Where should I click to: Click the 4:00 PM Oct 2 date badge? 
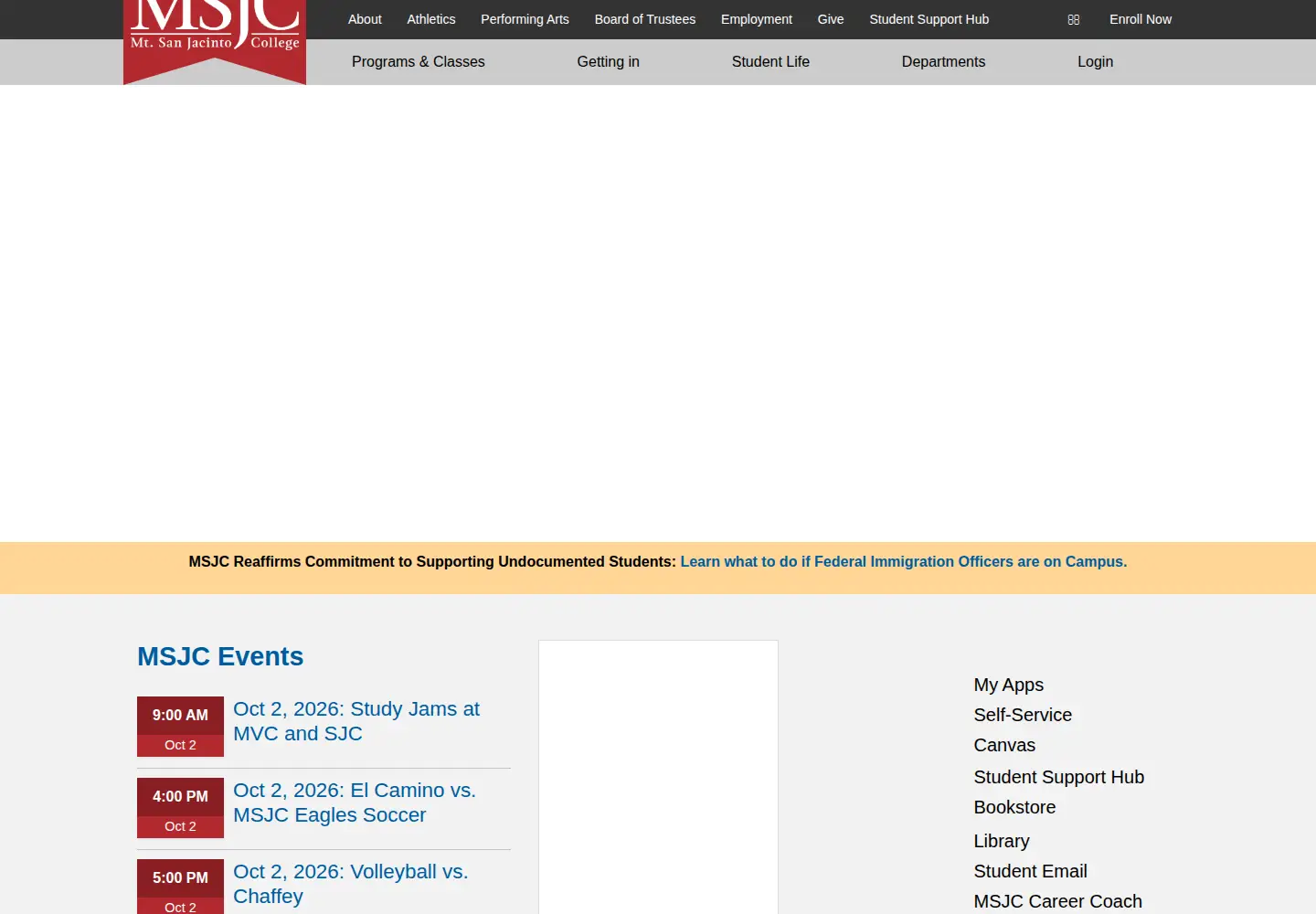click(180, 808)
